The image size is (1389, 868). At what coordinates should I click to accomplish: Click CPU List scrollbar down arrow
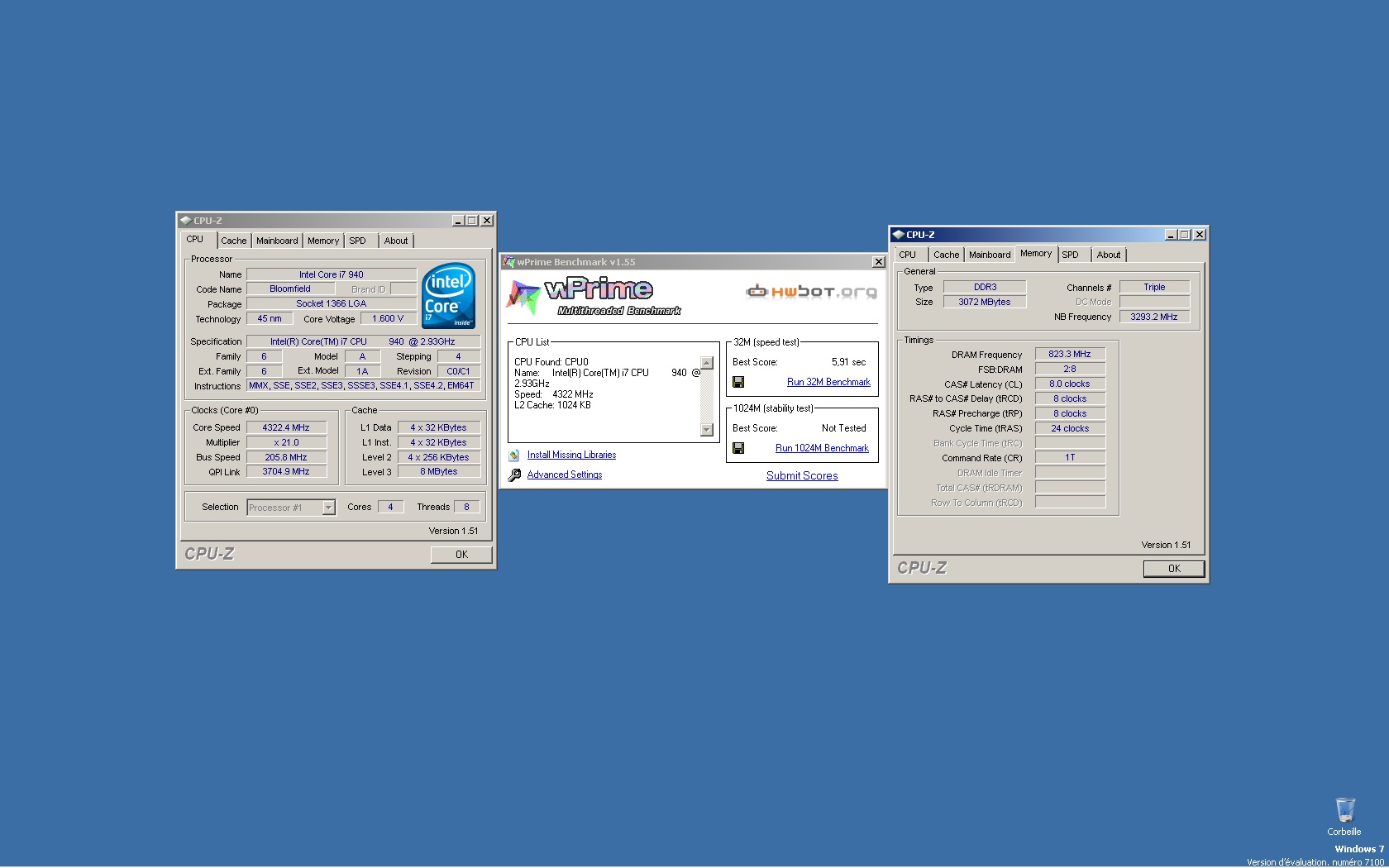(707, 429)
